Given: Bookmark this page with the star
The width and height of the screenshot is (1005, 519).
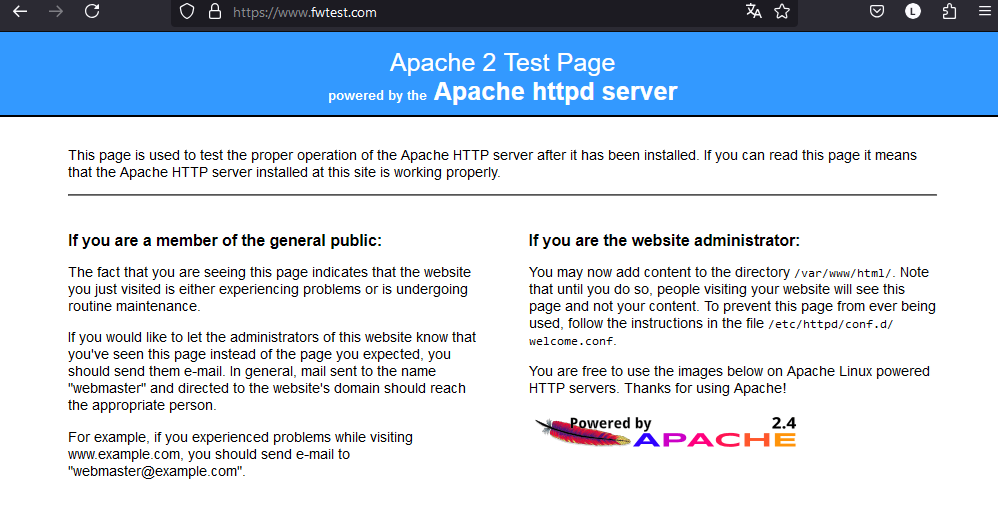Looking at the screenshot, I should [782, 12].
